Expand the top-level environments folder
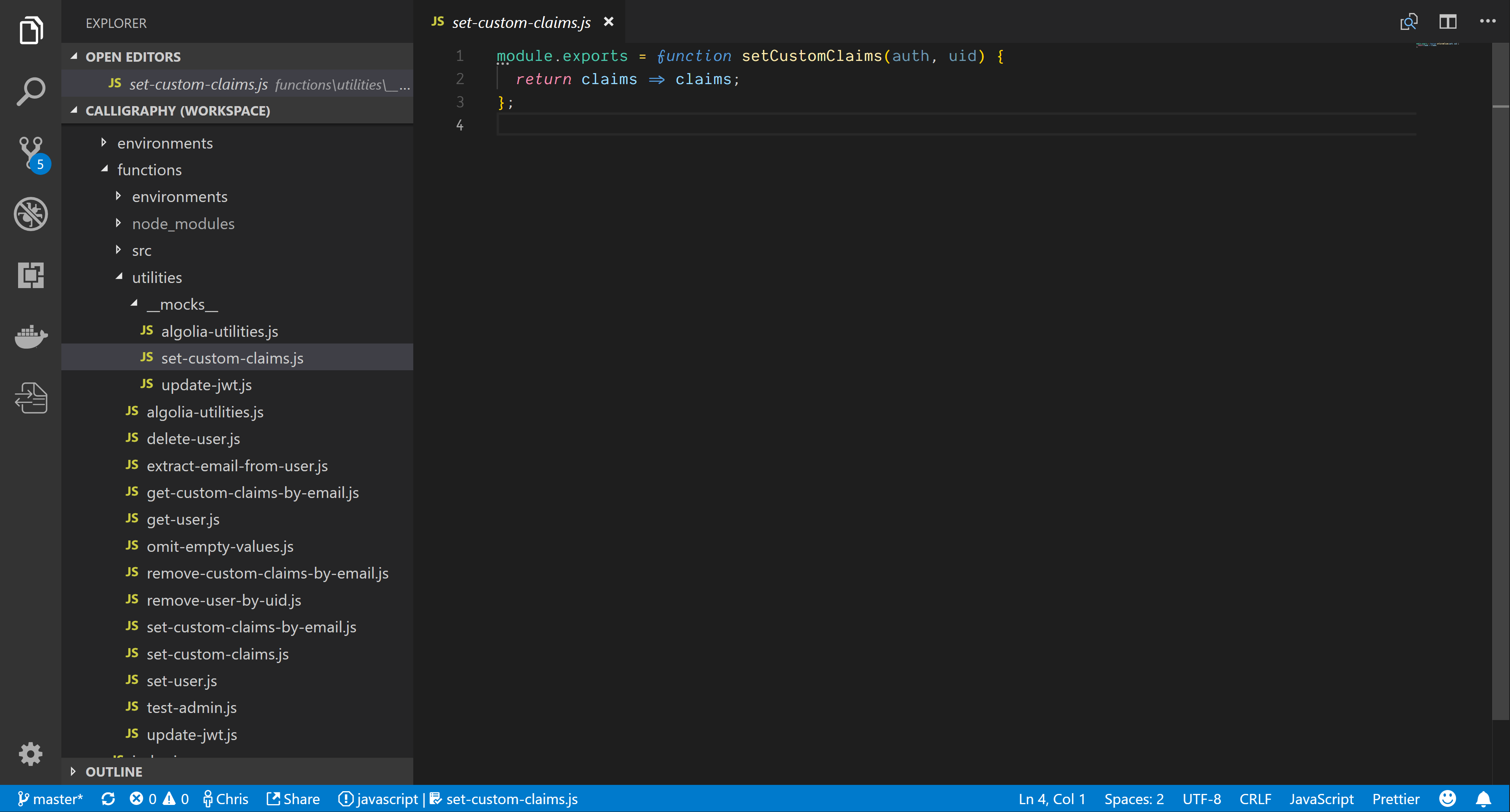Screen dimensions: 1510x812 coord(237,143)
